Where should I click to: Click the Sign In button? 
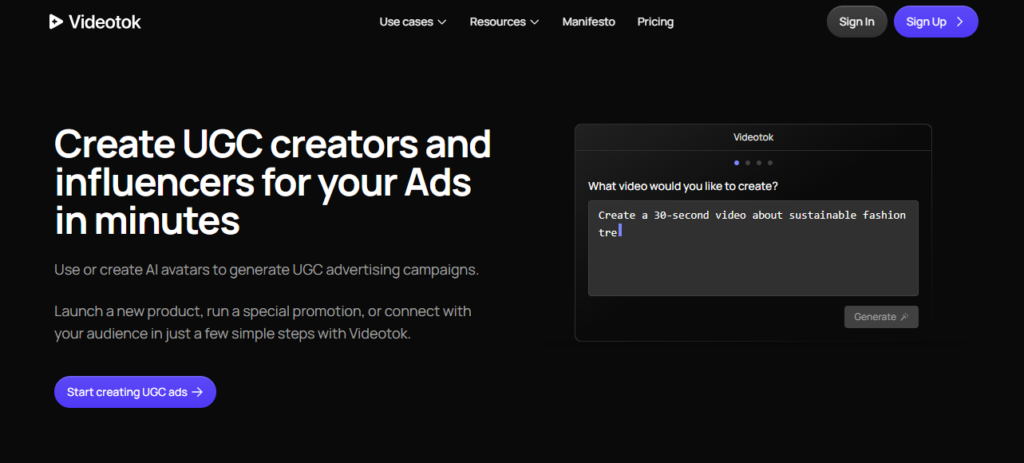(x=856, y=22)
